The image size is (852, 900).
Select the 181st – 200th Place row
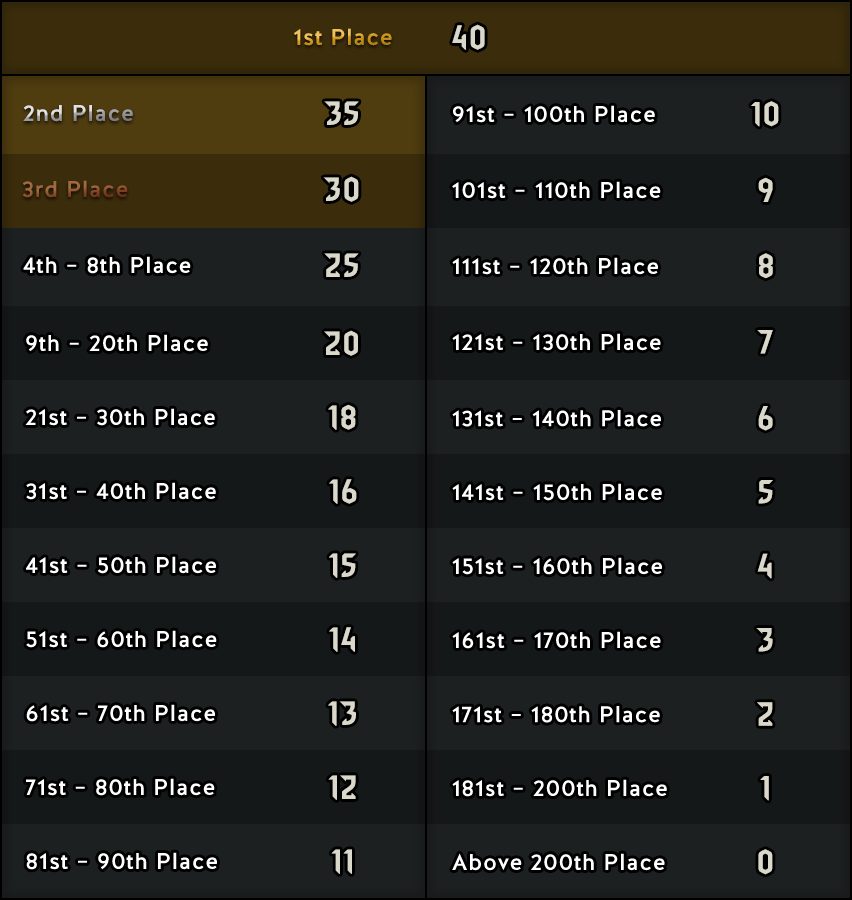(638, 787)
